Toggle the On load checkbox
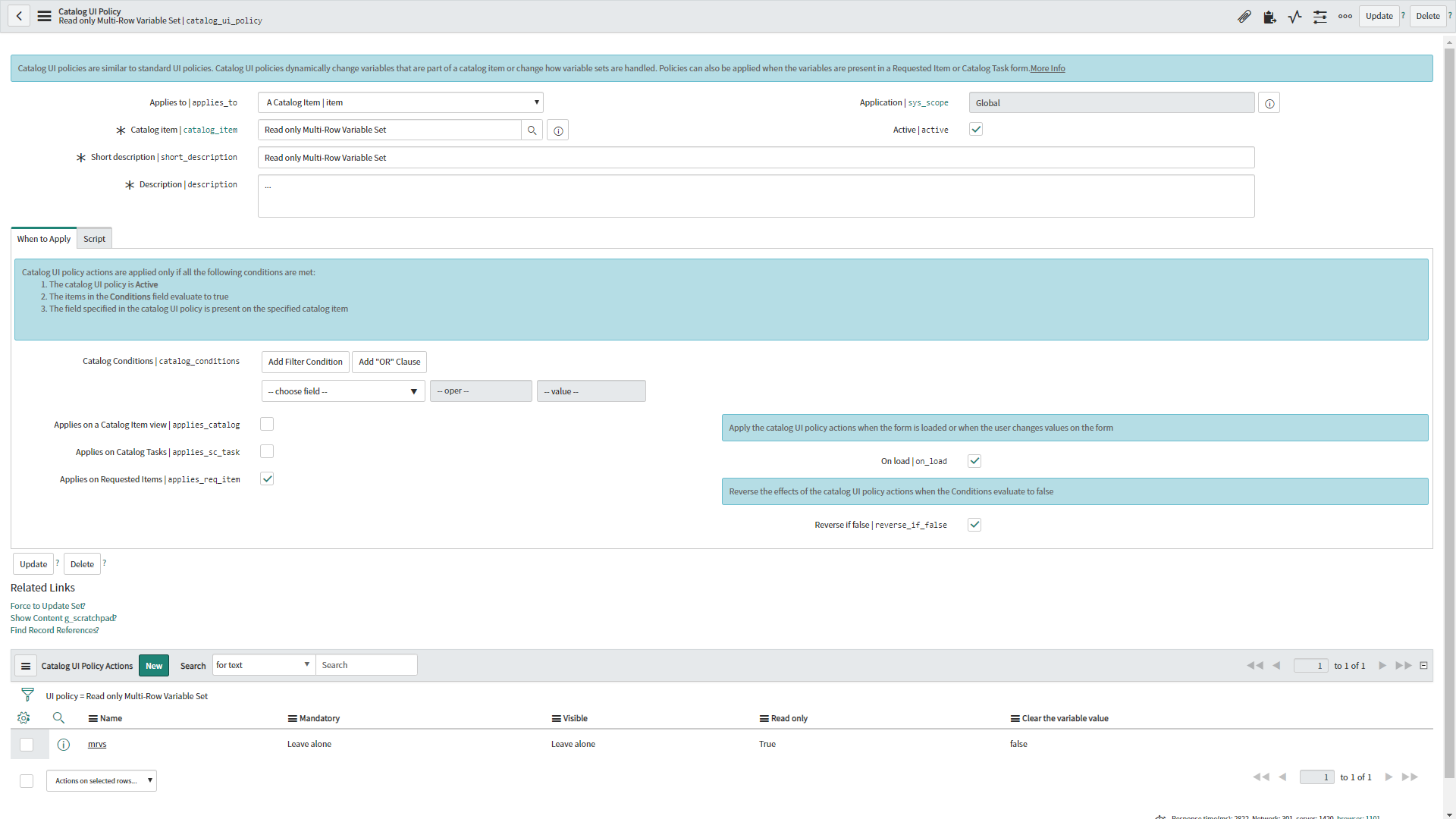The width and height of the screenshot is (1456, 819). [x=975, y=461]
